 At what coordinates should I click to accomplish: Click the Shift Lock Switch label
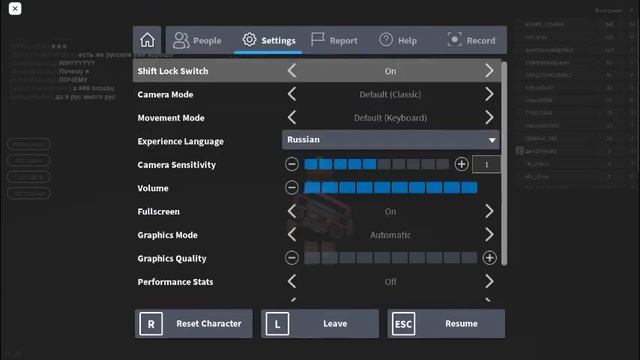click(173, 71)
